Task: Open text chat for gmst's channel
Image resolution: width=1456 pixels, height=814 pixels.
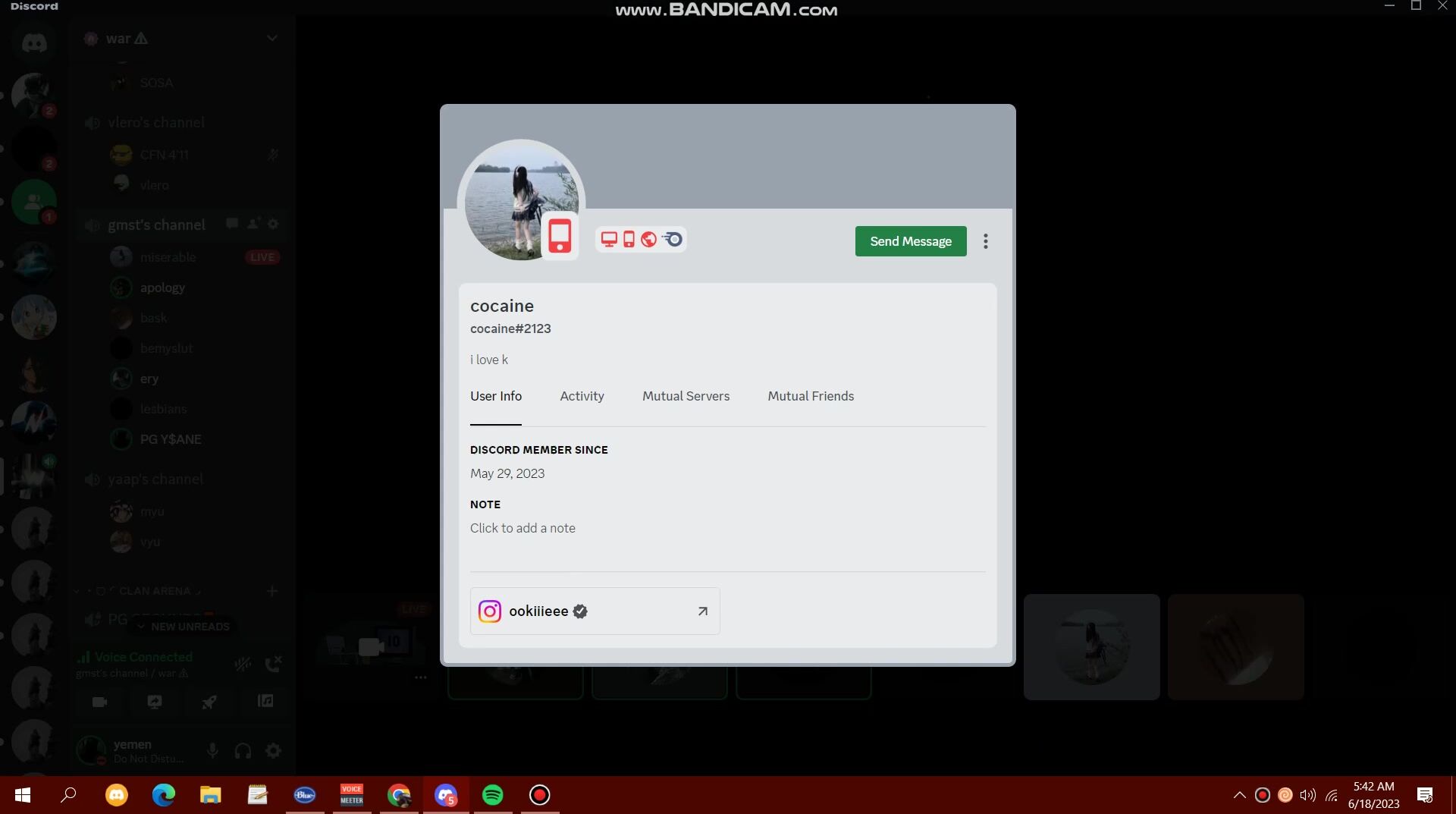Action: [x=232, y=224]
